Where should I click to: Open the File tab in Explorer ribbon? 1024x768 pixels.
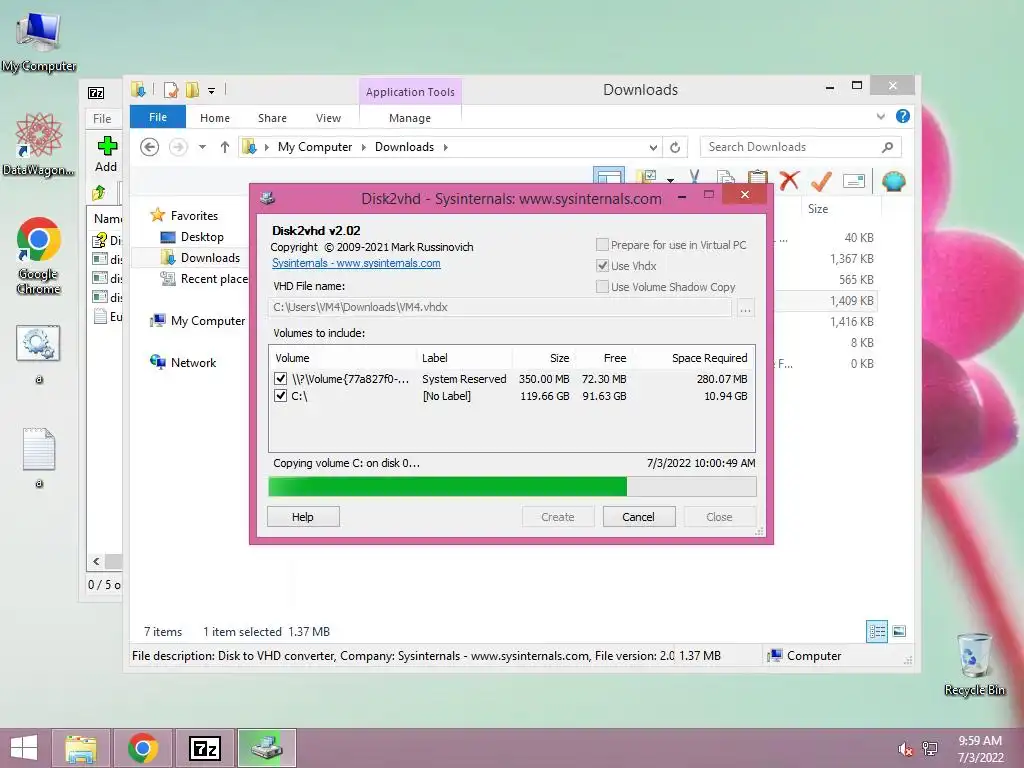coord(158,117)
